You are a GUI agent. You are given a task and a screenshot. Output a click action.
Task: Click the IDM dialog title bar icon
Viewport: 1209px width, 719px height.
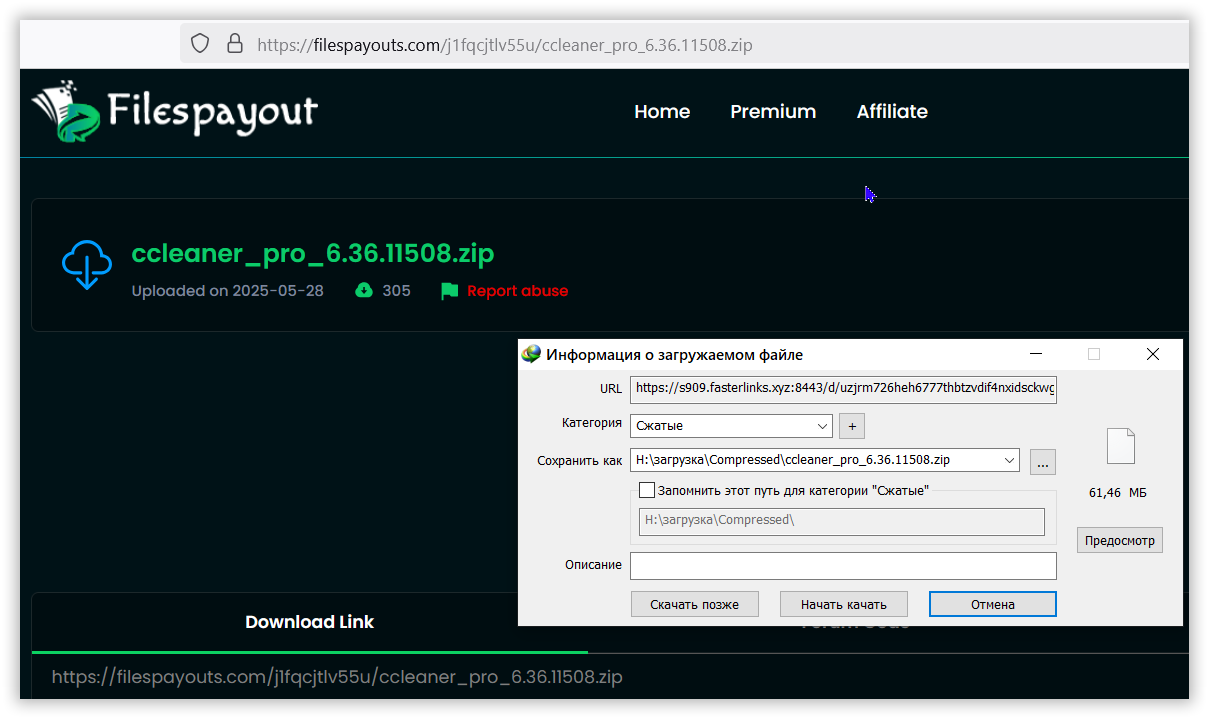click(x=531, y=354)
